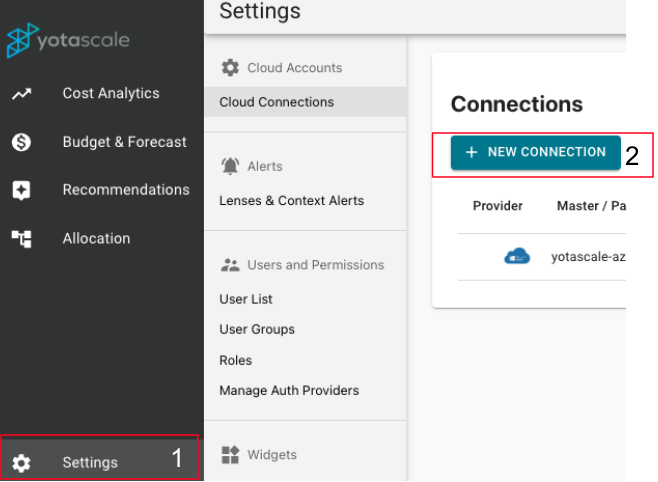Click the Settings gear icon in sidebar

(21, 462)
